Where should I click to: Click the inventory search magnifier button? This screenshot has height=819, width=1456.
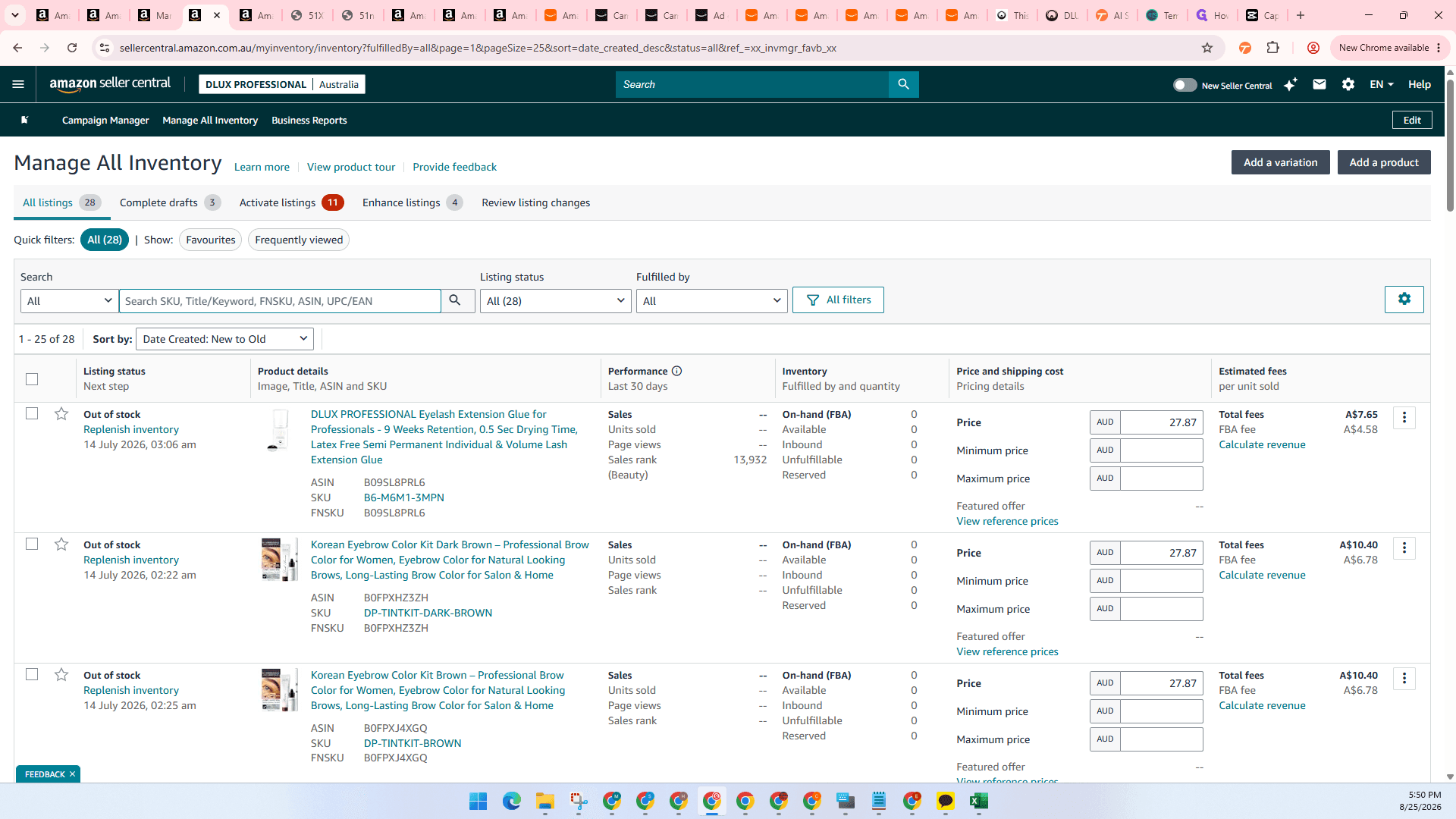tap(457, 300)
